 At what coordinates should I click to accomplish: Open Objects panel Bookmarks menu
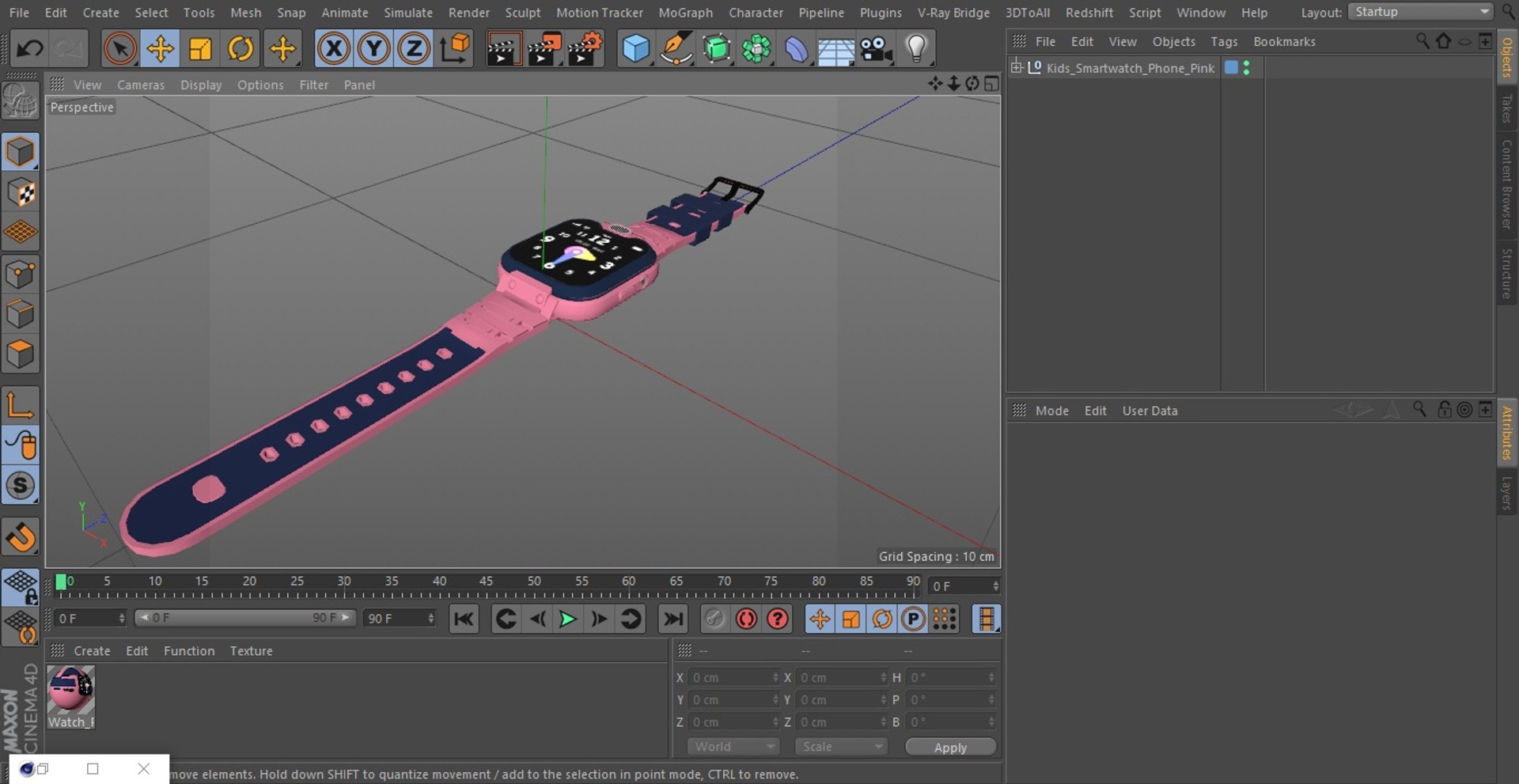point(1284,42)
